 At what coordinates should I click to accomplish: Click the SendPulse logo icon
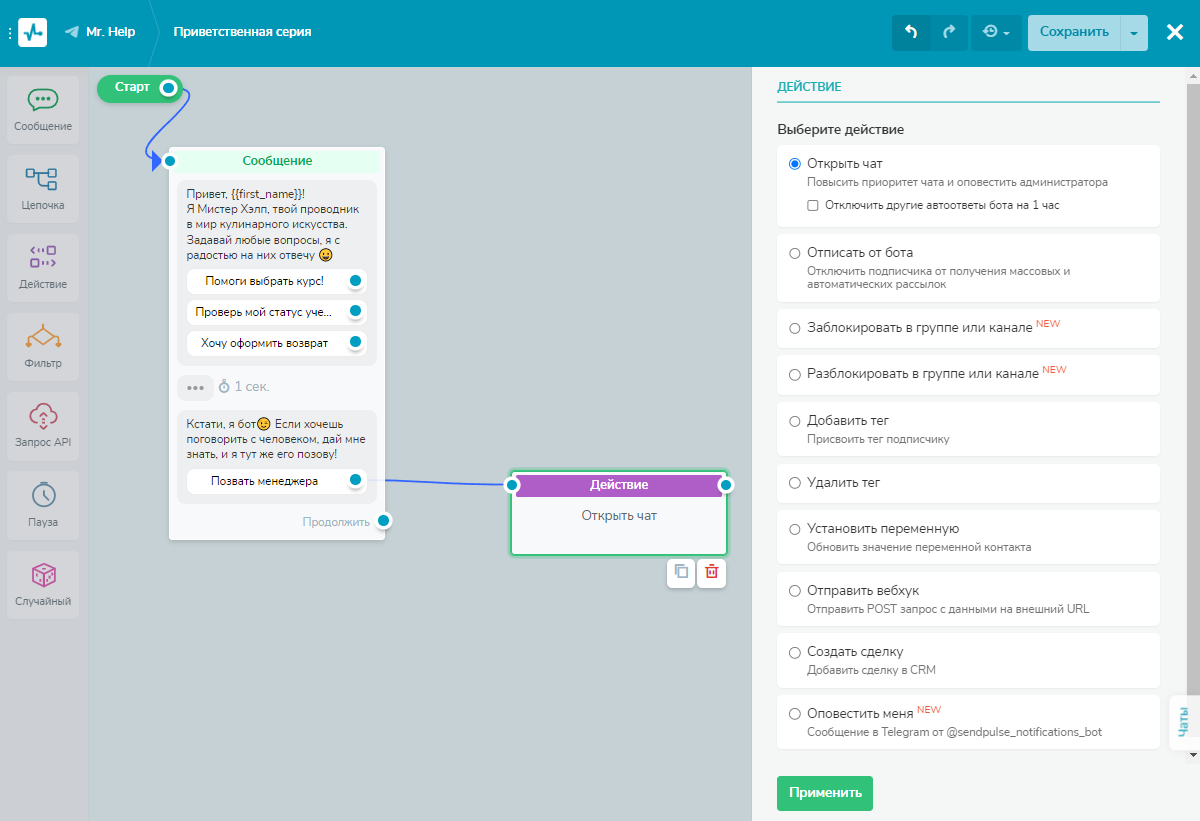pos(33,32)
